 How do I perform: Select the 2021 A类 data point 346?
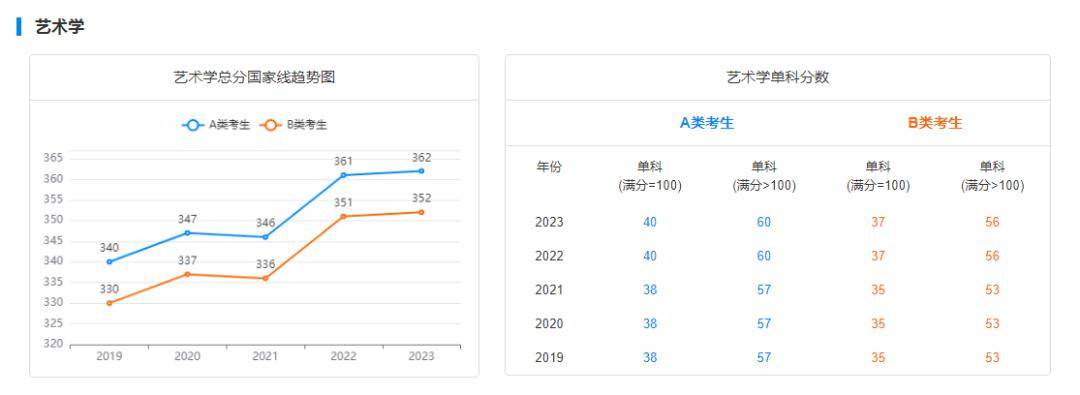click(x=265, y=237)
